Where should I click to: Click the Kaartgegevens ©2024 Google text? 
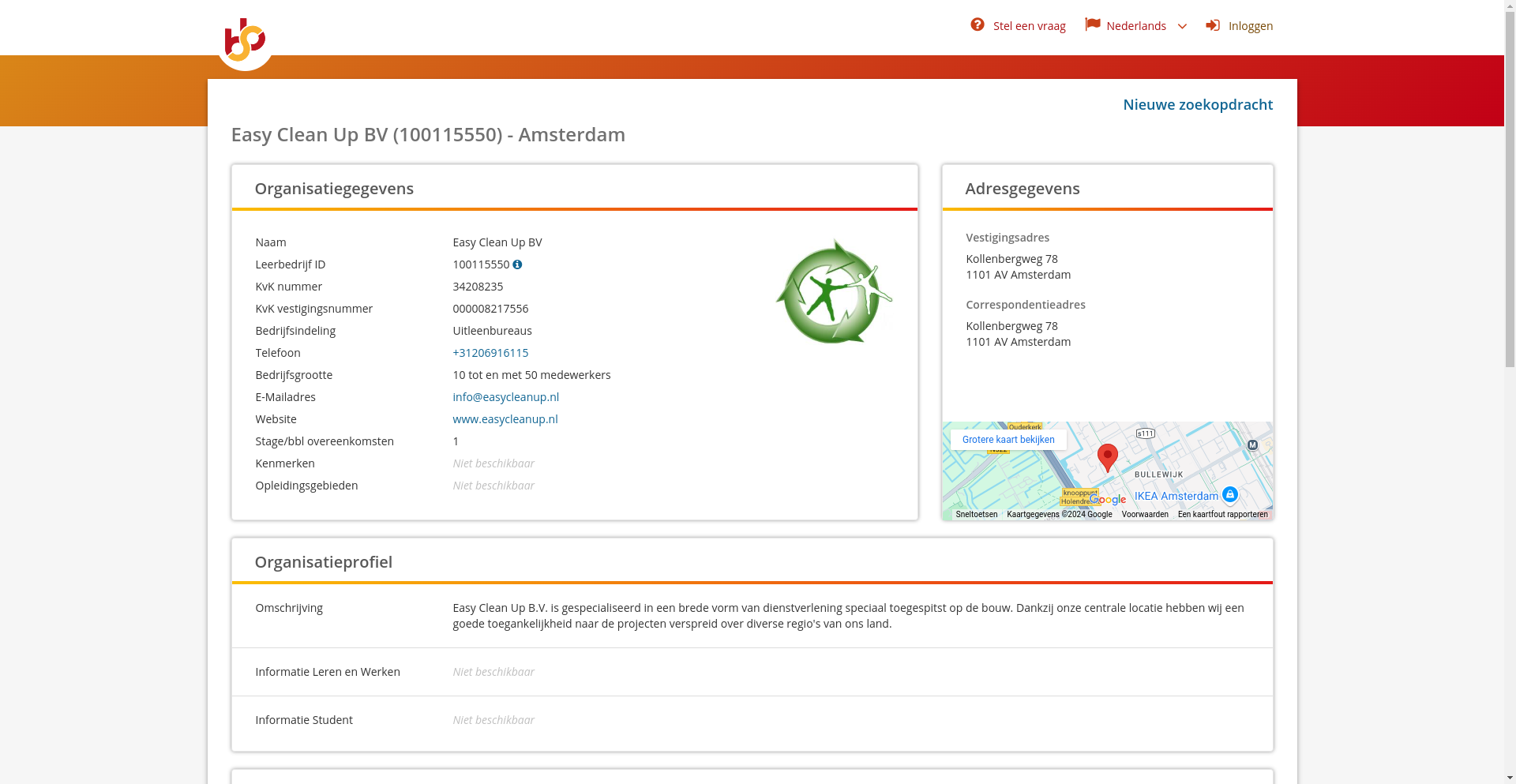click(x=1060, y=514)
